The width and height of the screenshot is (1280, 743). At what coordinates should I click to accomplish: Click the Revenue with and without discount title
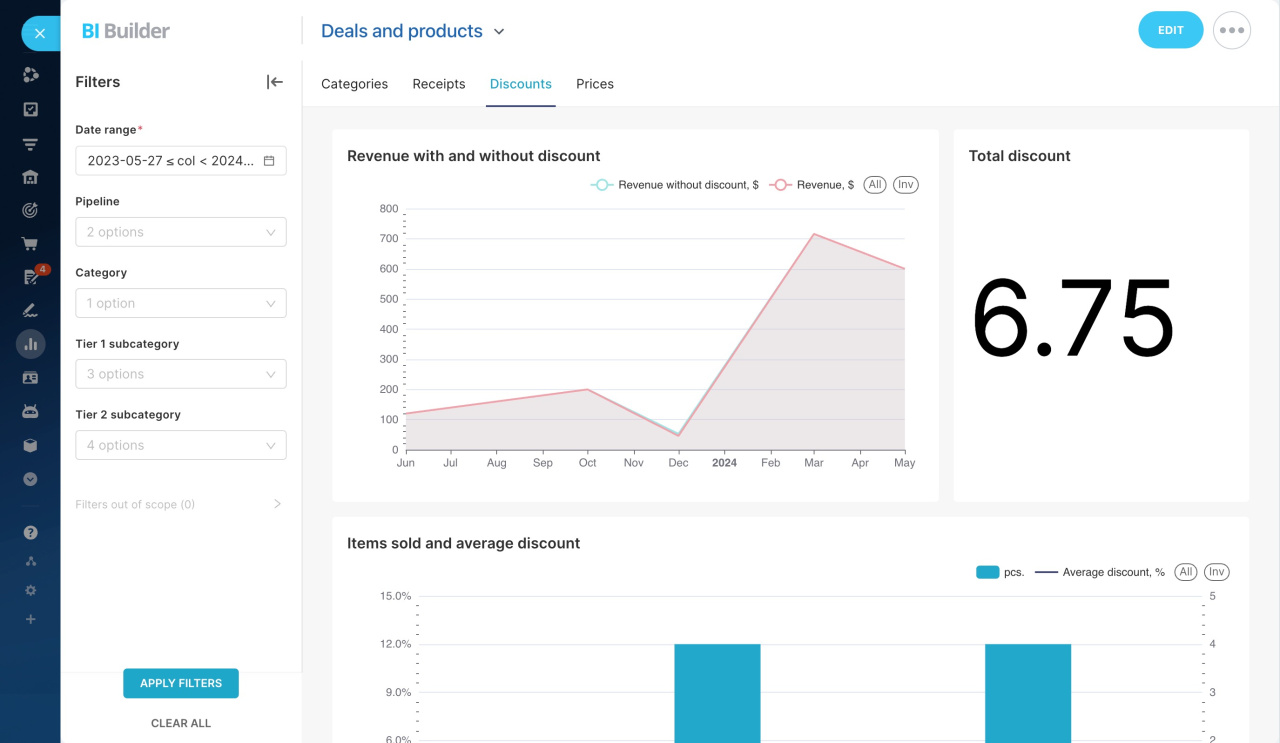(474, 156)
